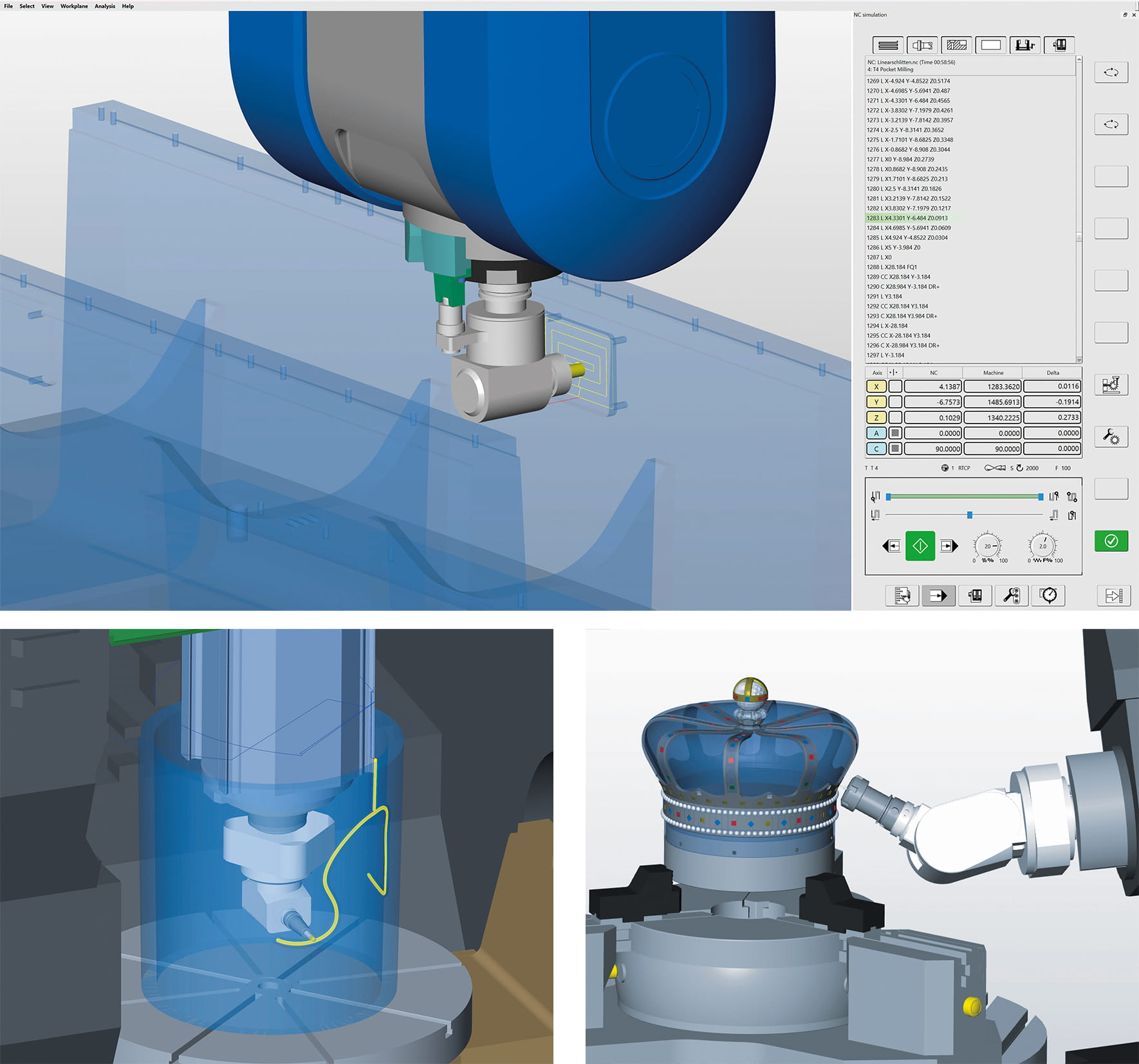This screenshot has height=1064, width=1139.
Task: Click the green checkmark confirm button
Action: (1111, 541)
